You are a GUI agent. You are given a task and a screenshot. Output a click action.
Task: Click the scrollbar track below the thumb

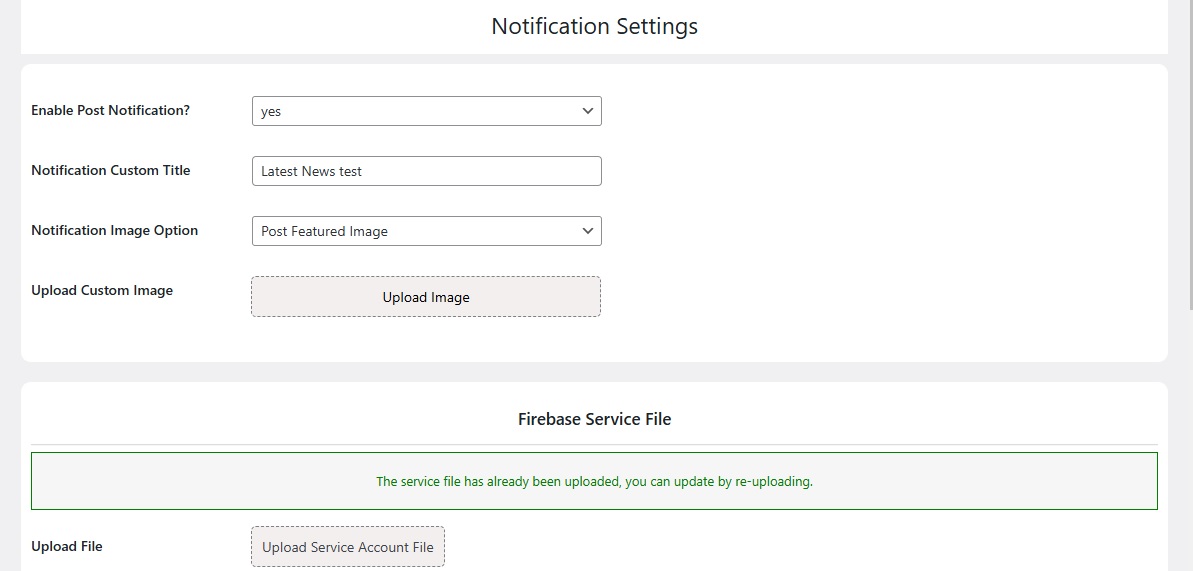pyautogui.click(x=1190, y=442)
